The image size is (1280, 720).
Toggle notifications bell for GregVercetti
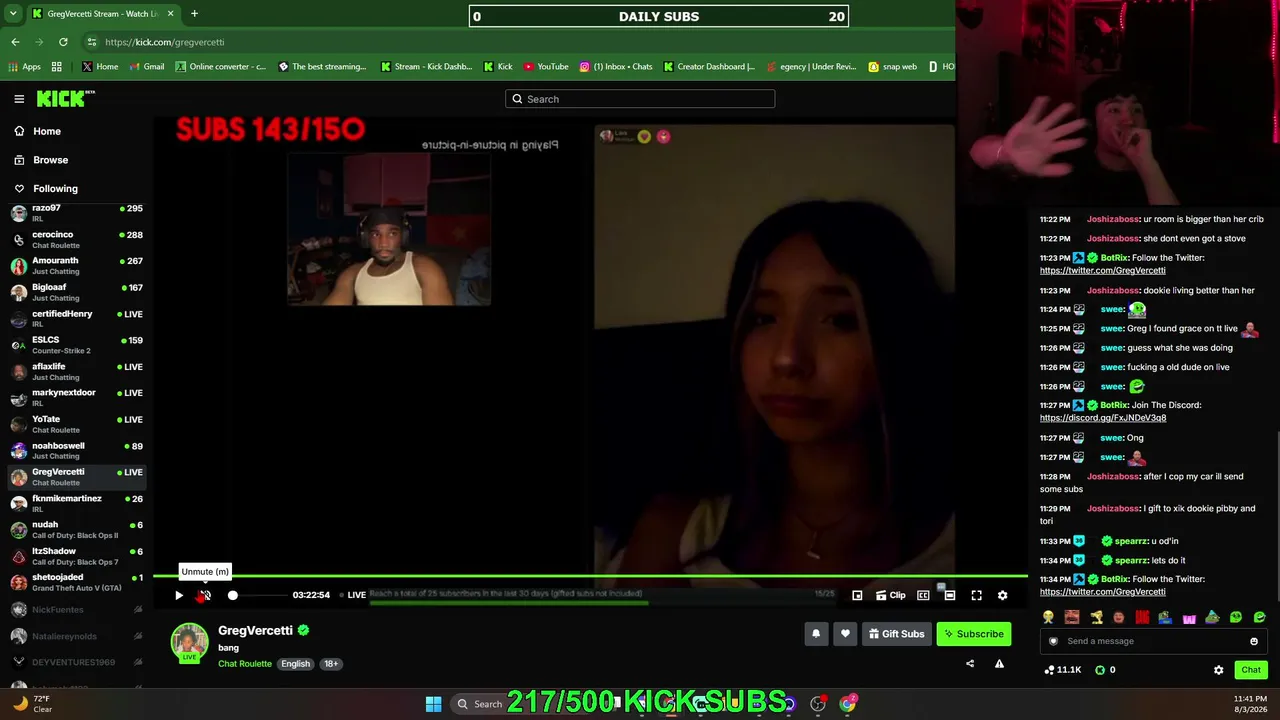pos(816,633)
